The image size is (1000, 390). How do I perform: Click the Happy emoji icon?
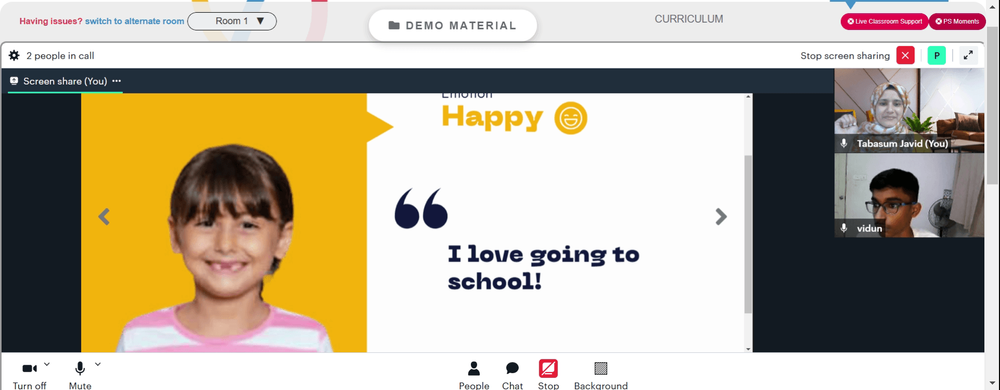point(571,118)
